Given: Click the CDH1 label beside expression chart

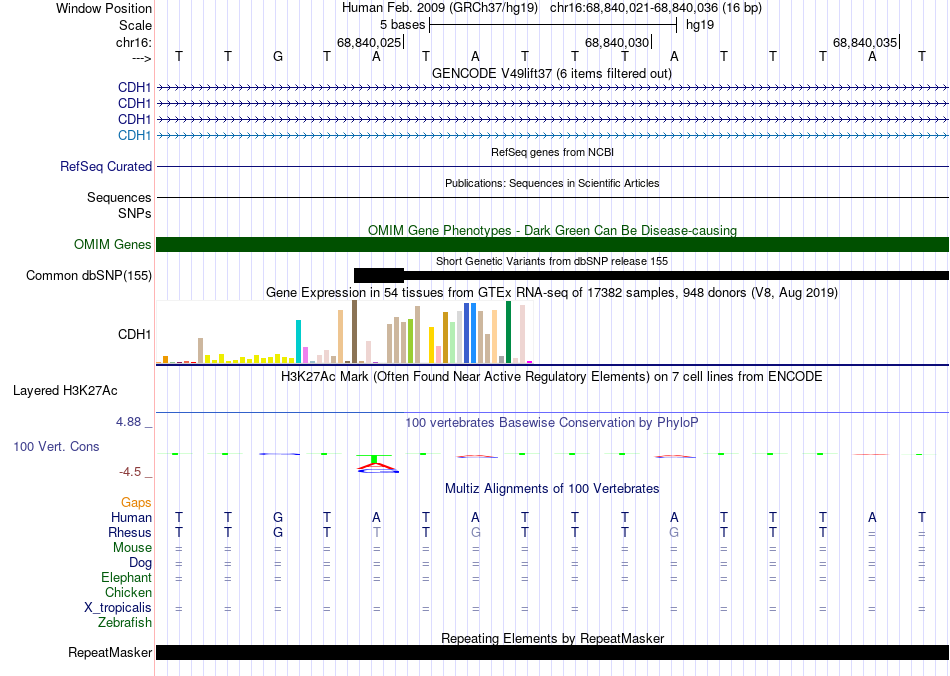Looking at the screenshot, I should point(134,334).
